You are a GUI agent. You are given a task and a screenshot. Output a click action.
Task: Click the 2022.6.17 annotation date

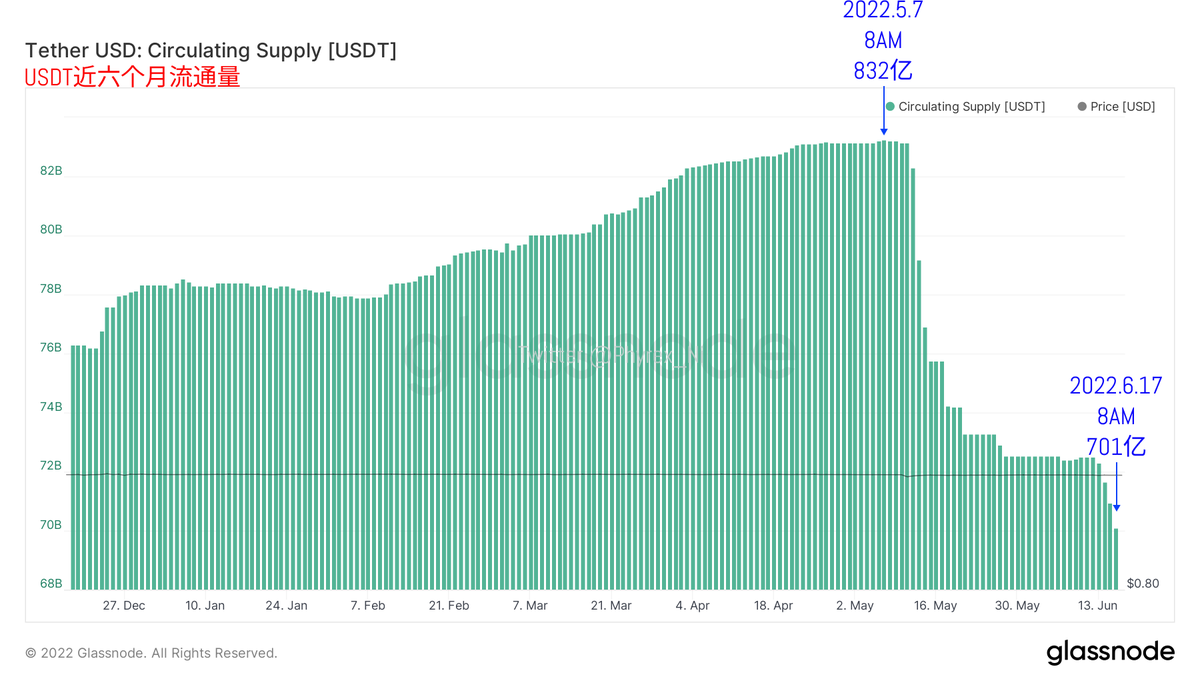pyautogui.click(x=1116, y=385)
